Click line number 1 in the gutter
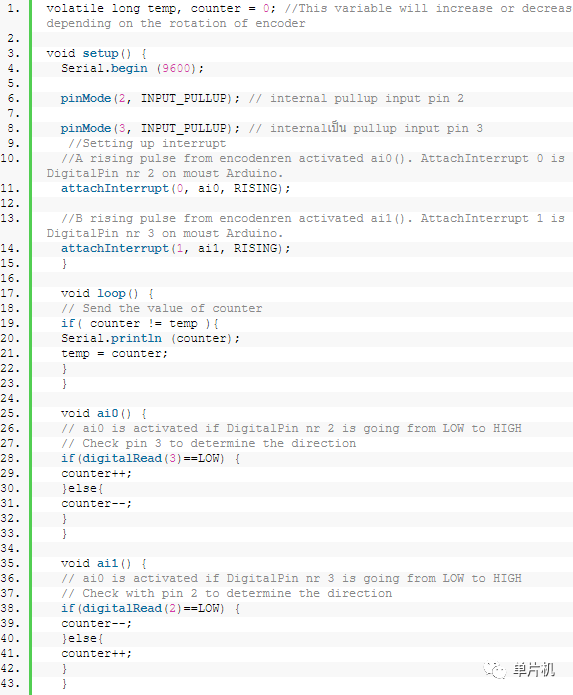573x695 pixels. click(x=13, y=8)
